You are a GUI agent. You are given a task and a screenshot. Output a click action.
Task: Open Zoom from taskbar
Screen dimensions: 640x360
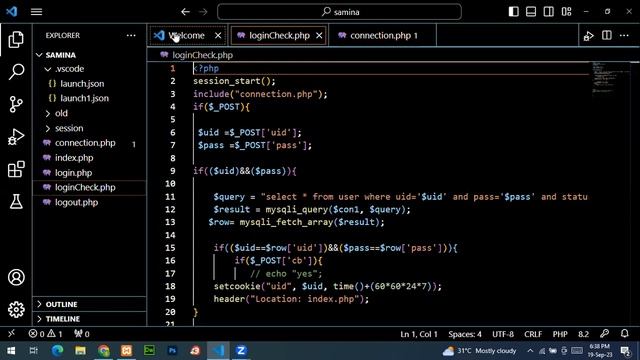pyautogui.click(x=241, y=351)
